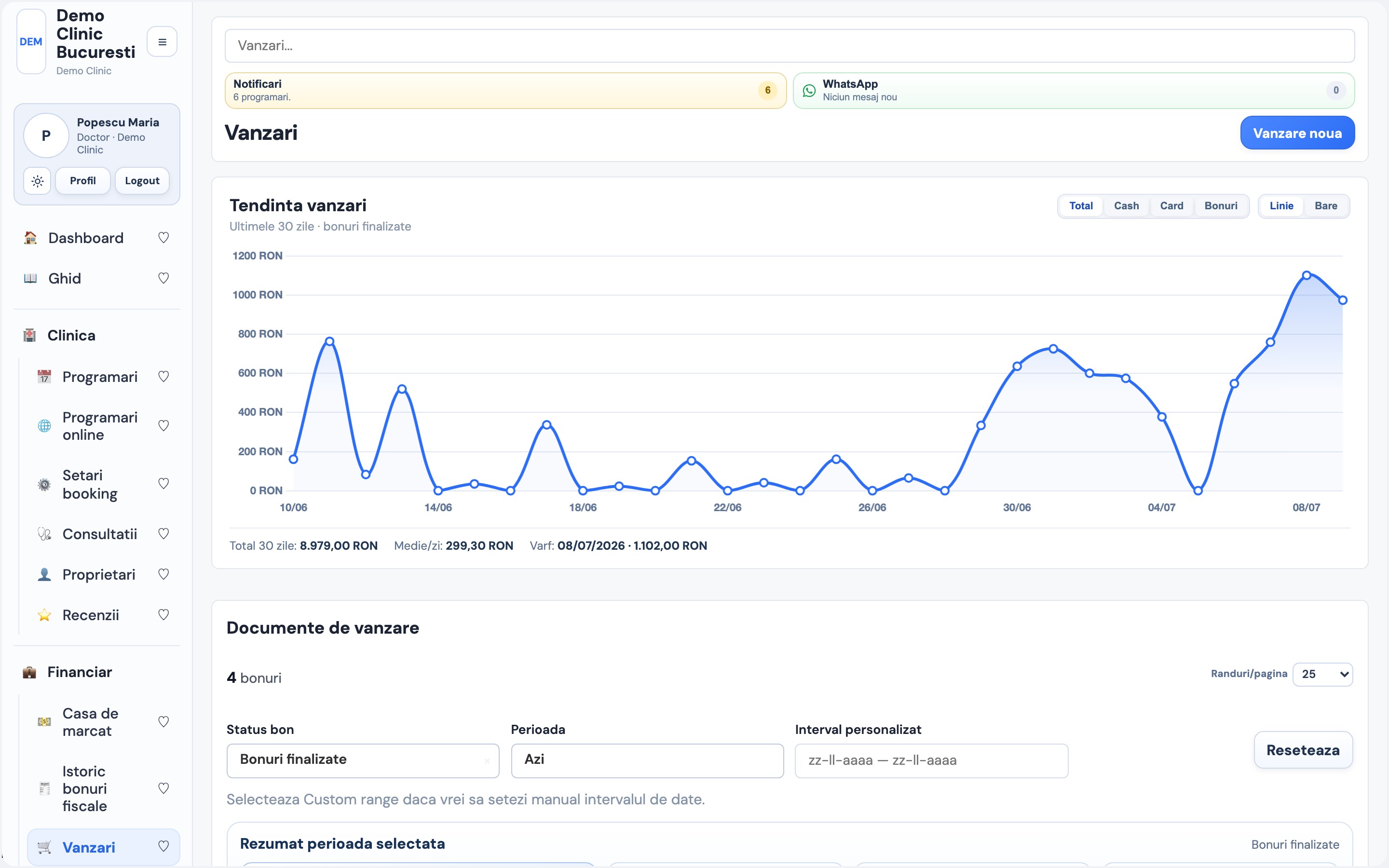Image resolution: width=1389 pixels, height=868 pixels.
Task: Click the Programari online globe icon
Action: pyautogui.click(x=44, y=426)
